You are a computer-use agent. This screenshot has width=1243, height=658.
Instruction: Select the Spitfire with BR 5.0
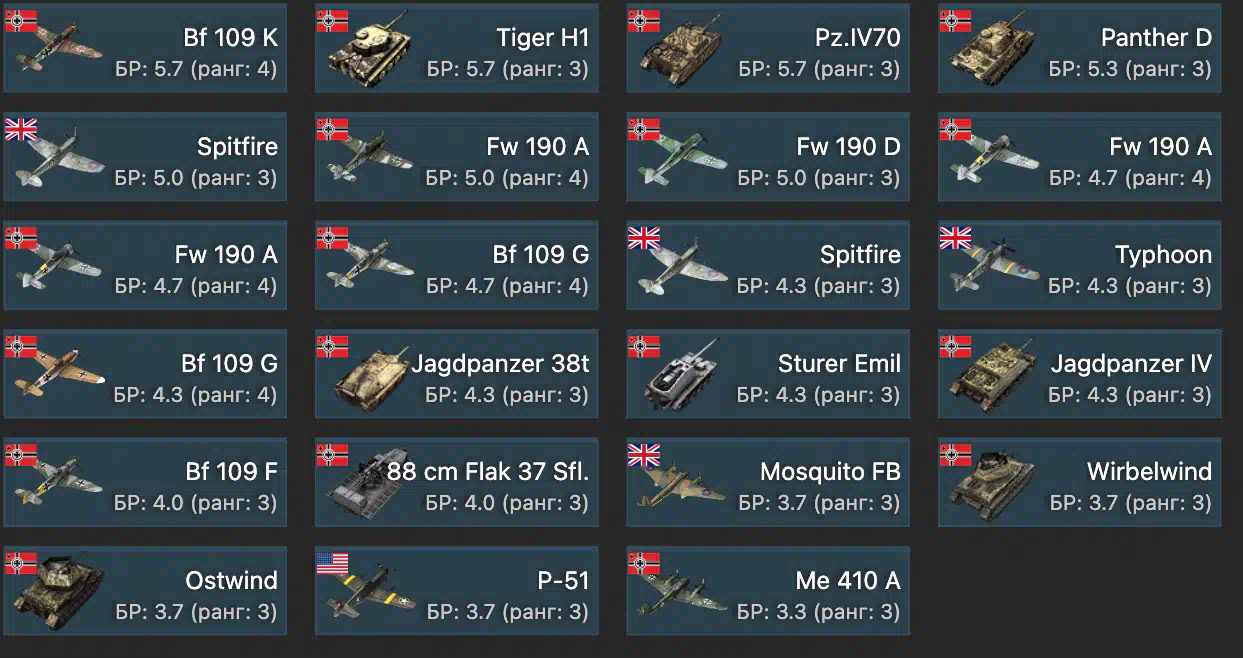145,157
